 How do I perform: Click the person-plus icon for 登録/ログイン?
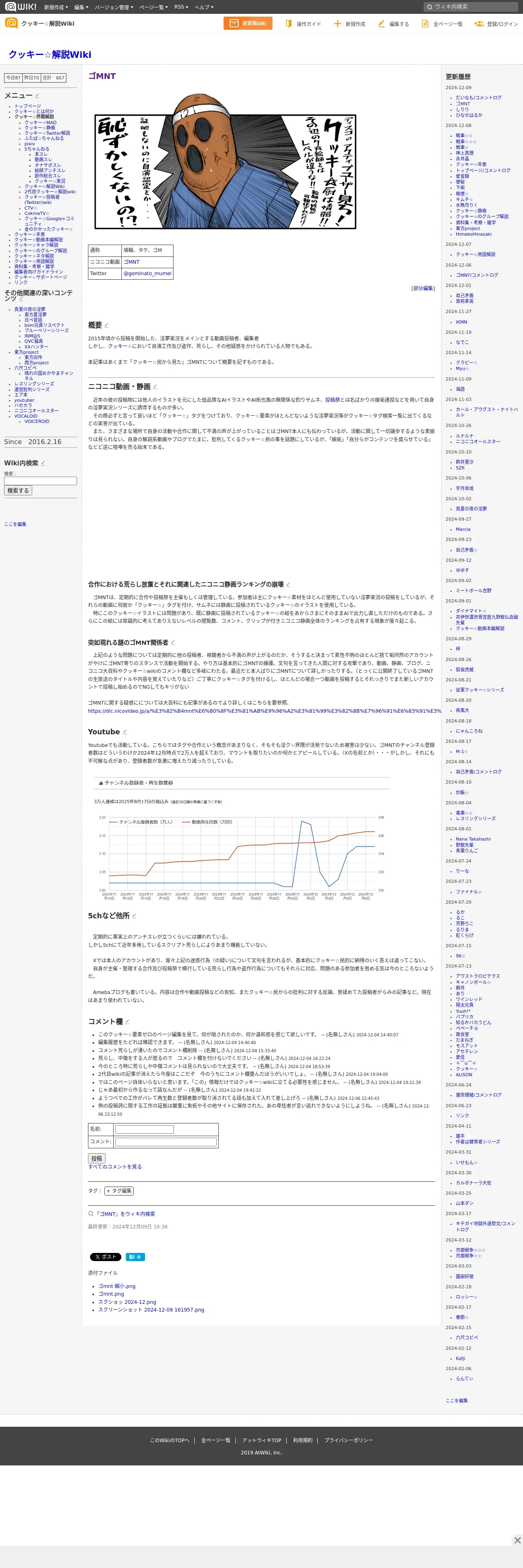click(x=479, y=24)
